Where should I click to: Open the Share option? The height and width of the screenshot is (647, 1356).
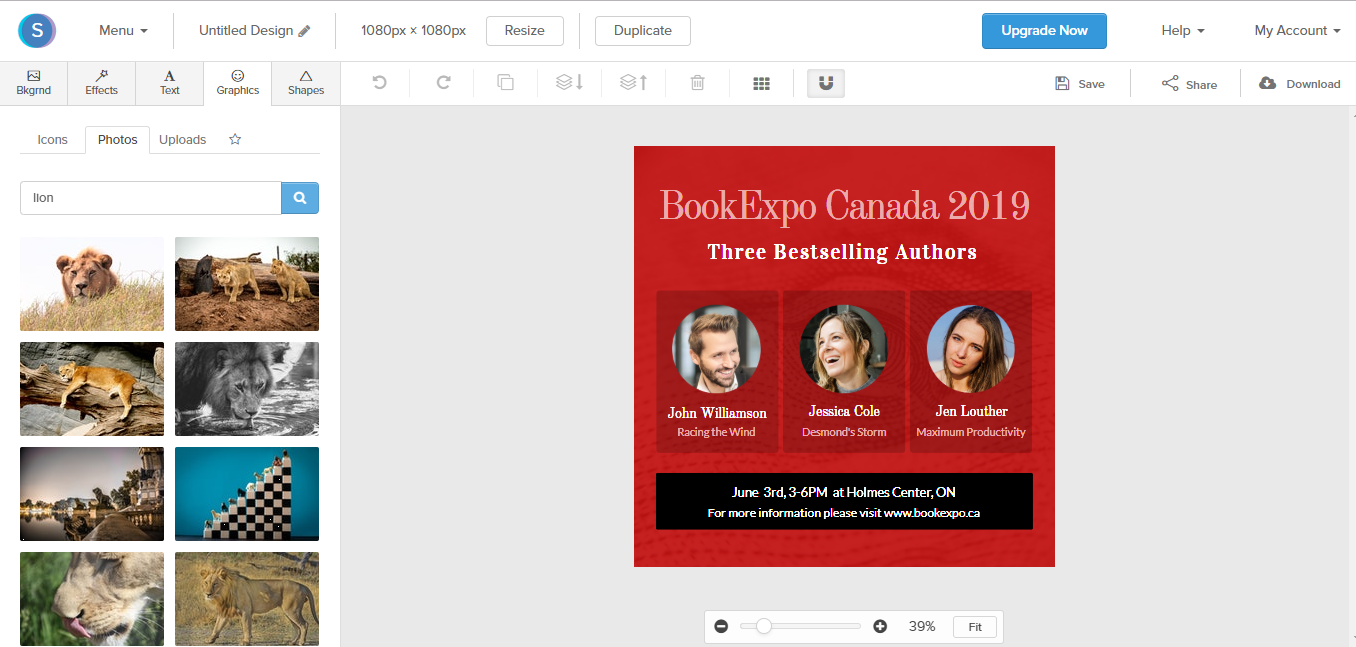coord(1189,84)
